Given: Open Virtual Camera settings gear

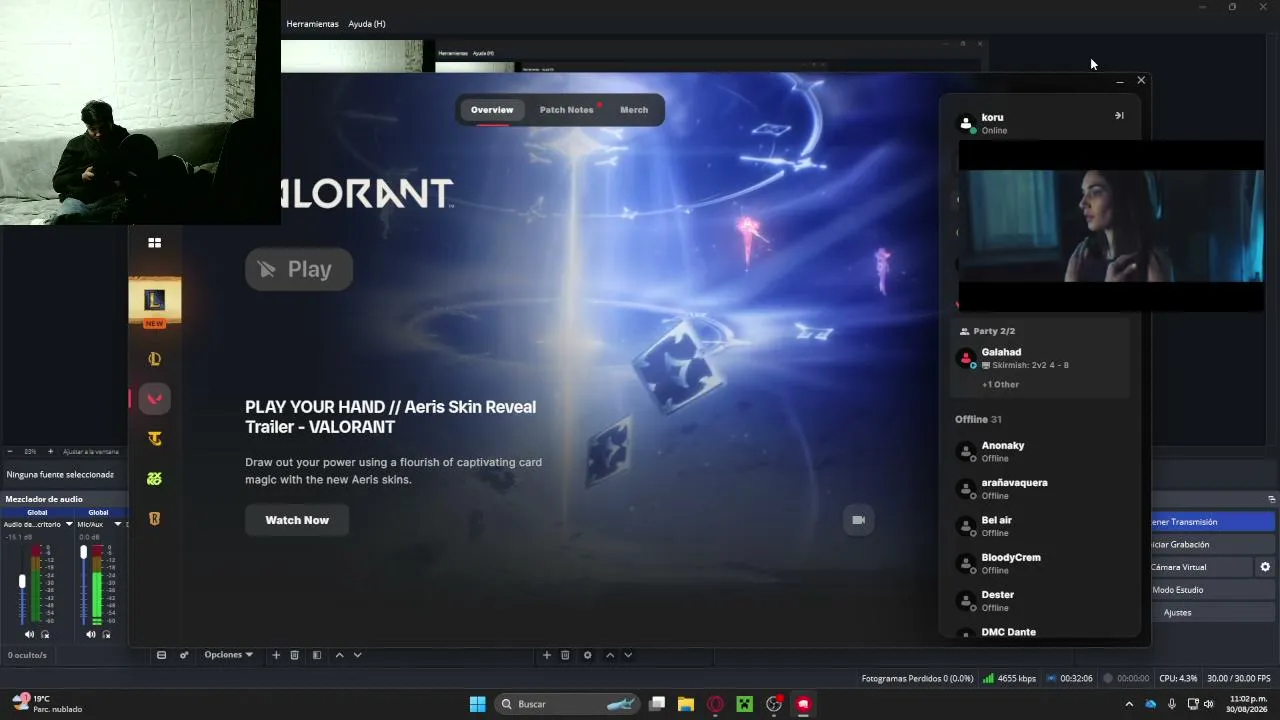Looking at the screenshot, I should coord(1265,567).
